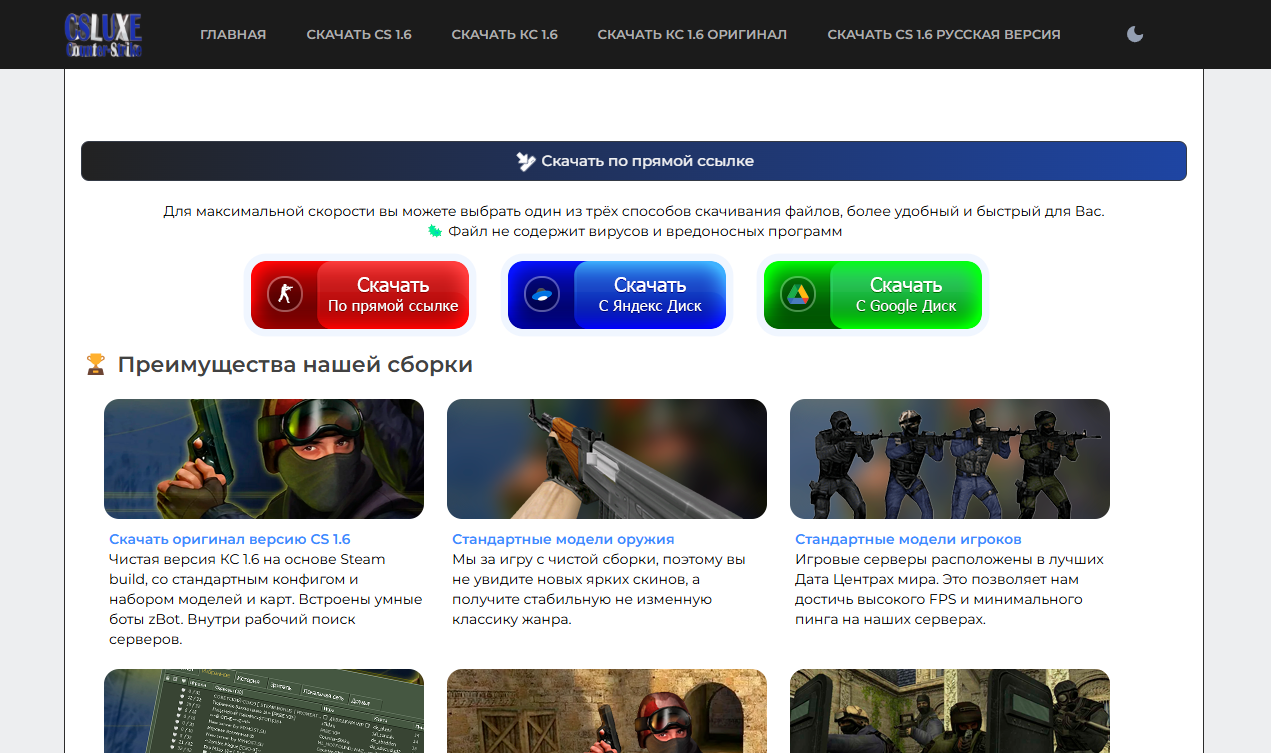
Task: Open Скачать оригинал версию CS 1.6 link
Action: (230, 539)
